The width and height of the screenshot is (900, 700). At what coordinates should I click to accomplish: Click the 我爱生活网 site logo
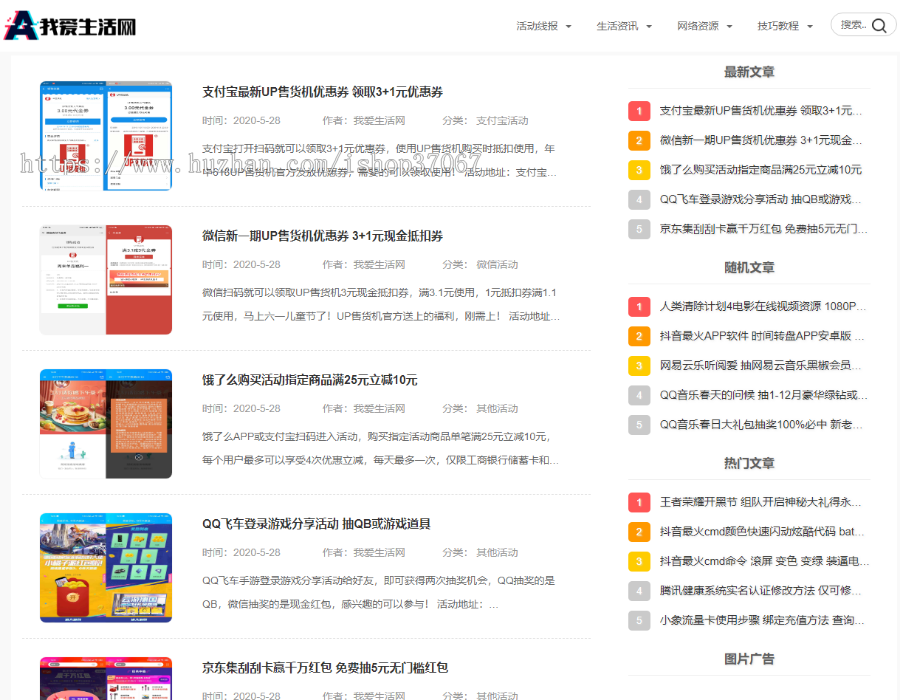(71, 26)
